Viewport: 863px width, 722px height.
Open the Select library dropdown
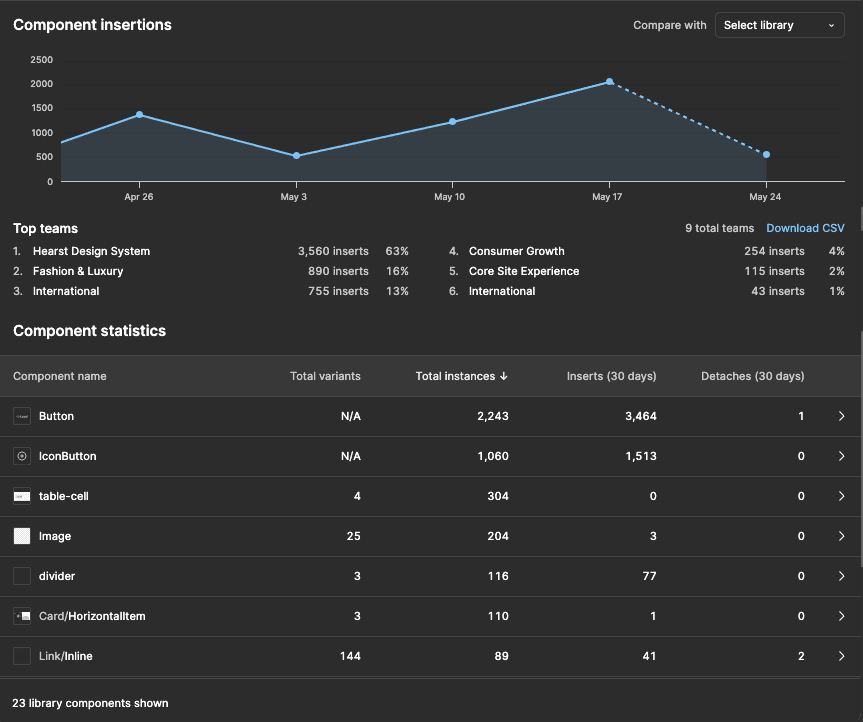pyautogui.click(x=779, y=24)
